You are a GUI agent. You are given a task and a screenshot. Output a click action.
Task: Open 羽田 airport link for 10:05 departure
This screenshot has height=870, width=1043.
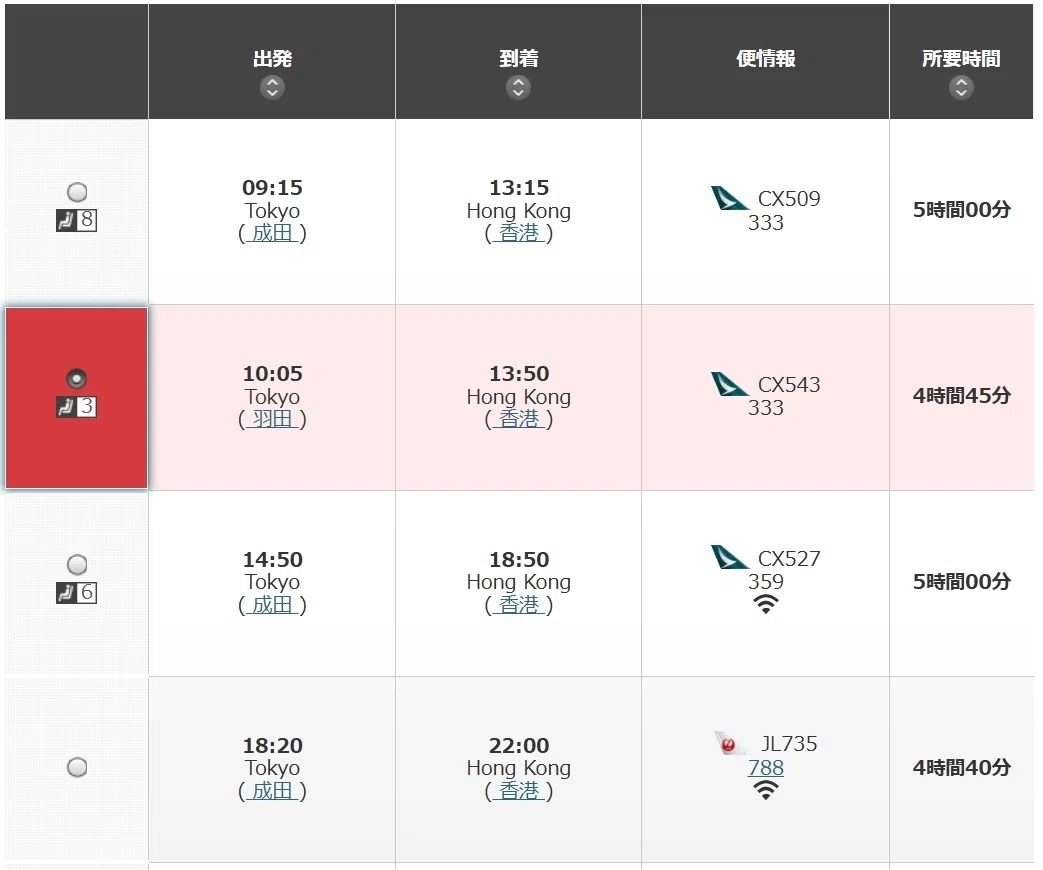pos(272,419)
